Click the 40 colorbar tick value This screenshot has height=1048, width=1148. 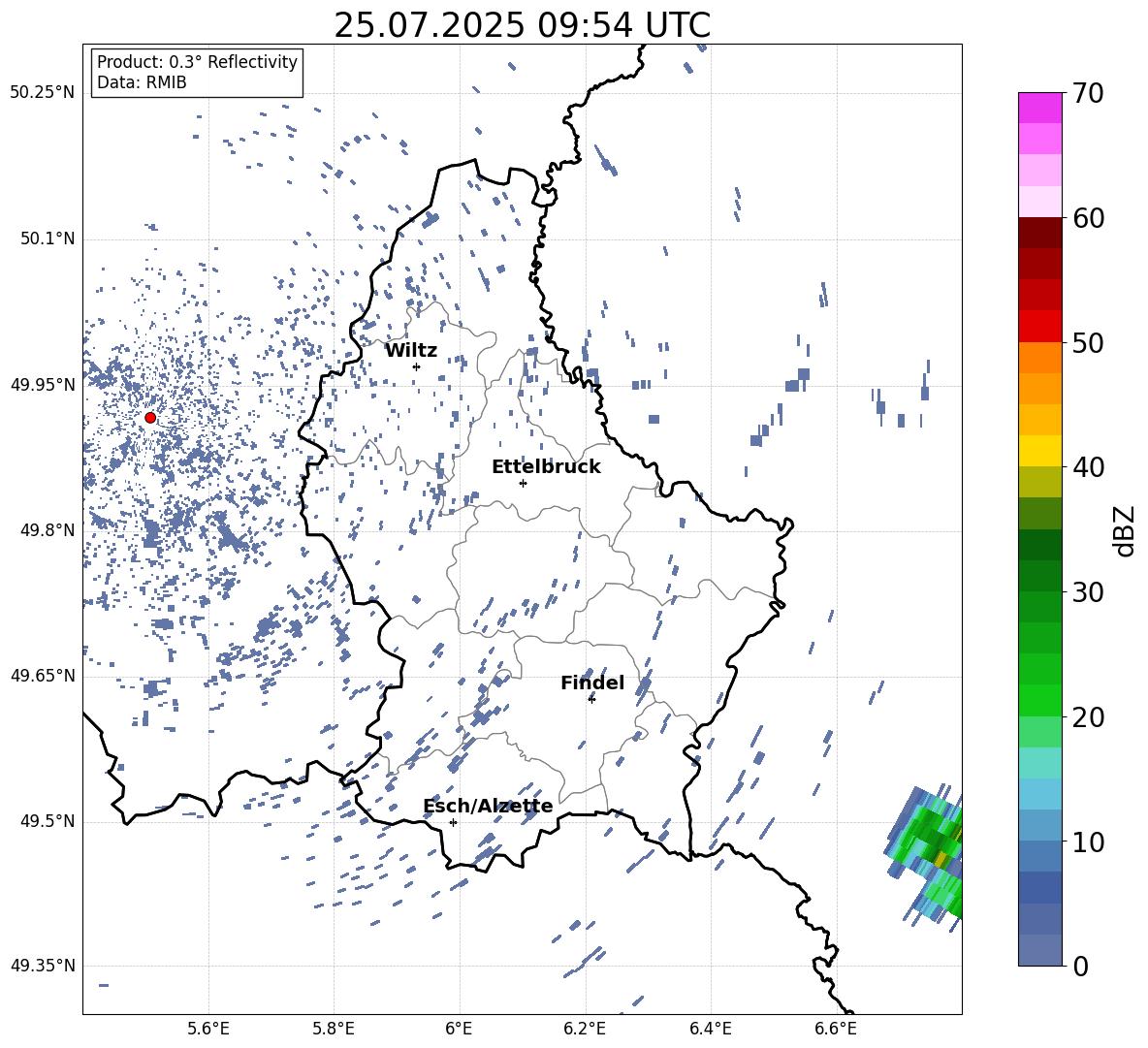coord(1088,467)
